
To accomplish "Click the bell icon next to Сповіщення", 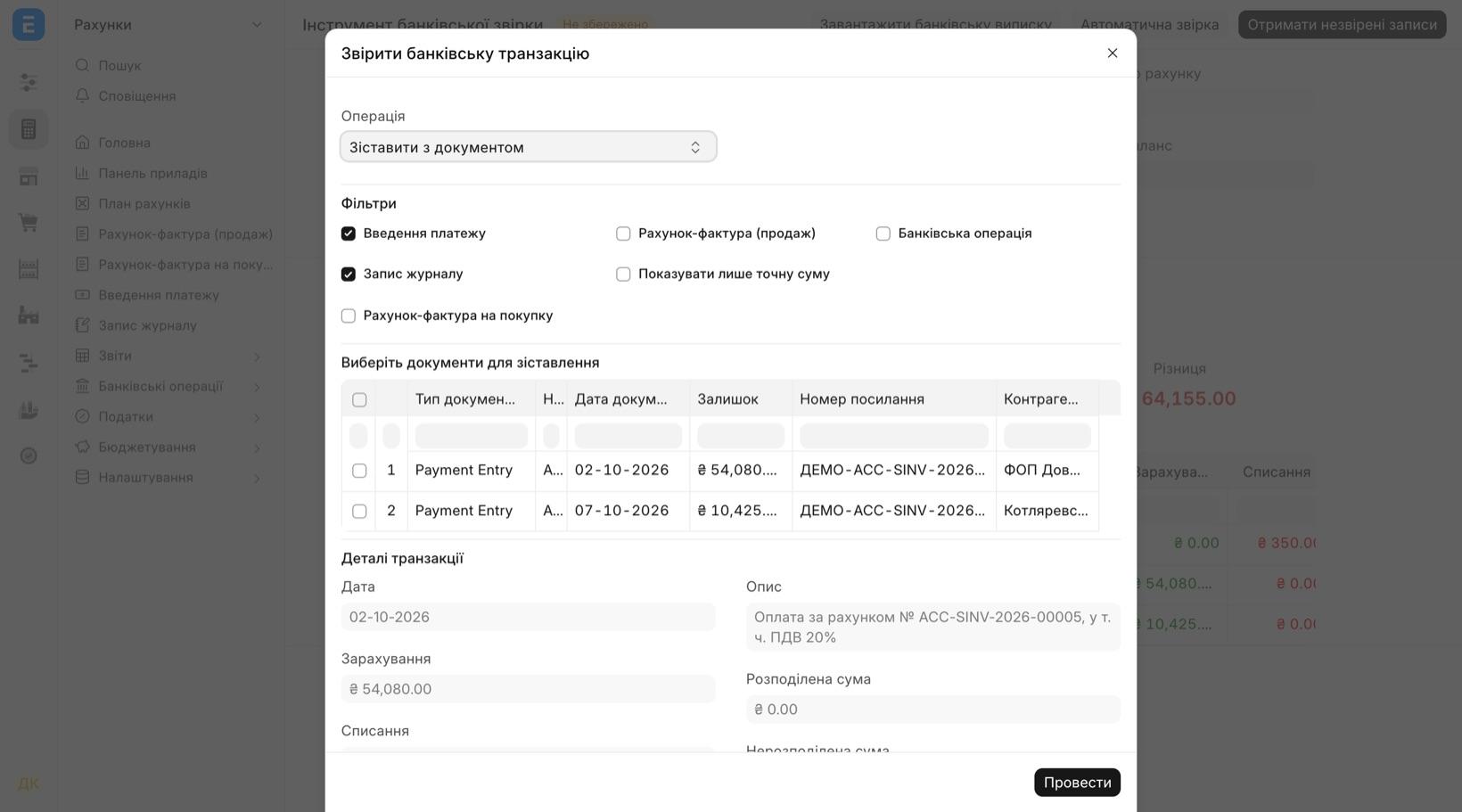I will click(x=82, y=95).
